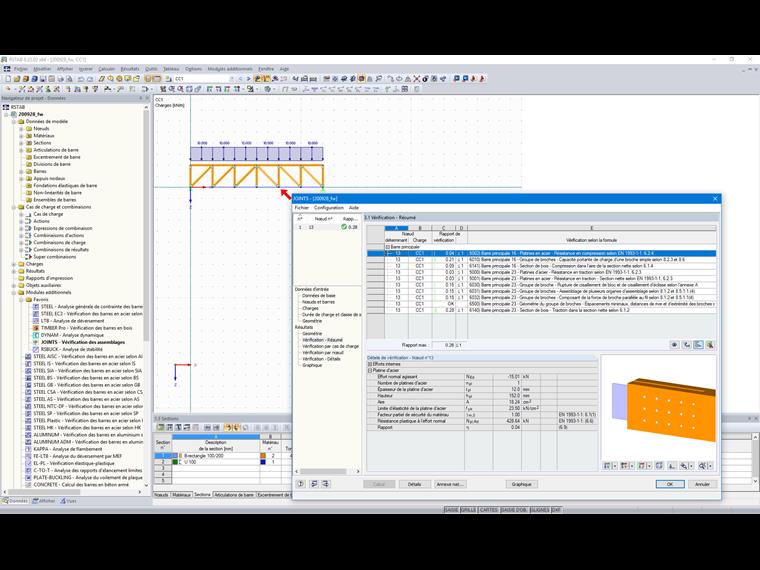Click the TIMBER Pro module icon in navigator
760x570 pixels.
[35, 328]
